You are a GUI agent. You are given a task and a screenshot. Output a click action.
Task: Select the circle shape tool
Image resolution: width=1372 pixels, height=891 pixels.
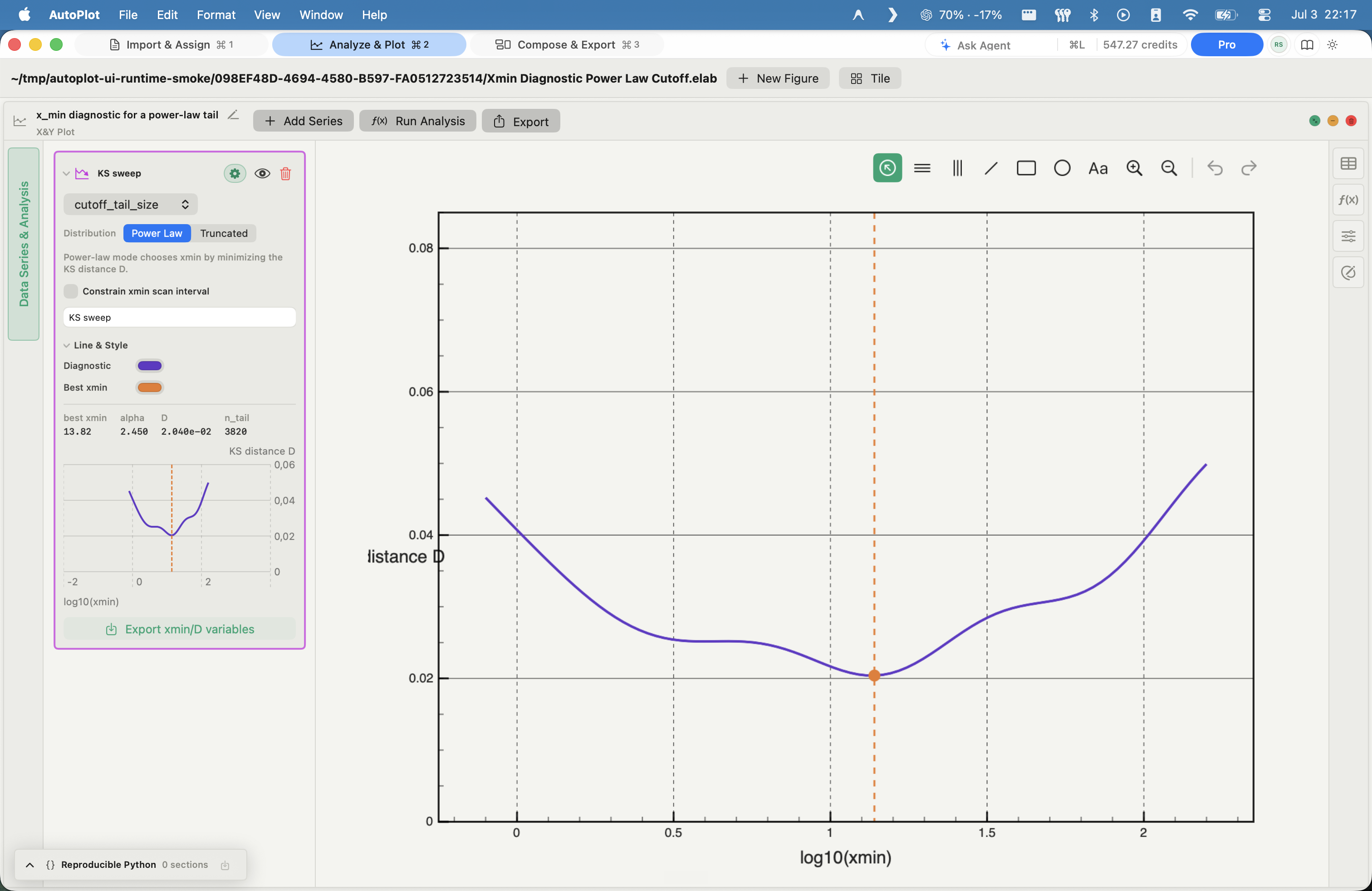(1062, 168)
